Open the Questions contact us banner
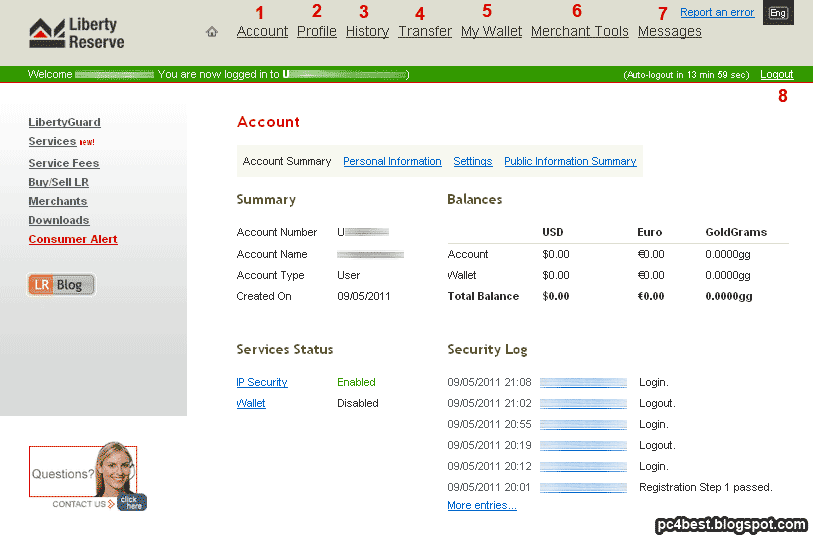The image size is (813, 539). tap(88, 476)
